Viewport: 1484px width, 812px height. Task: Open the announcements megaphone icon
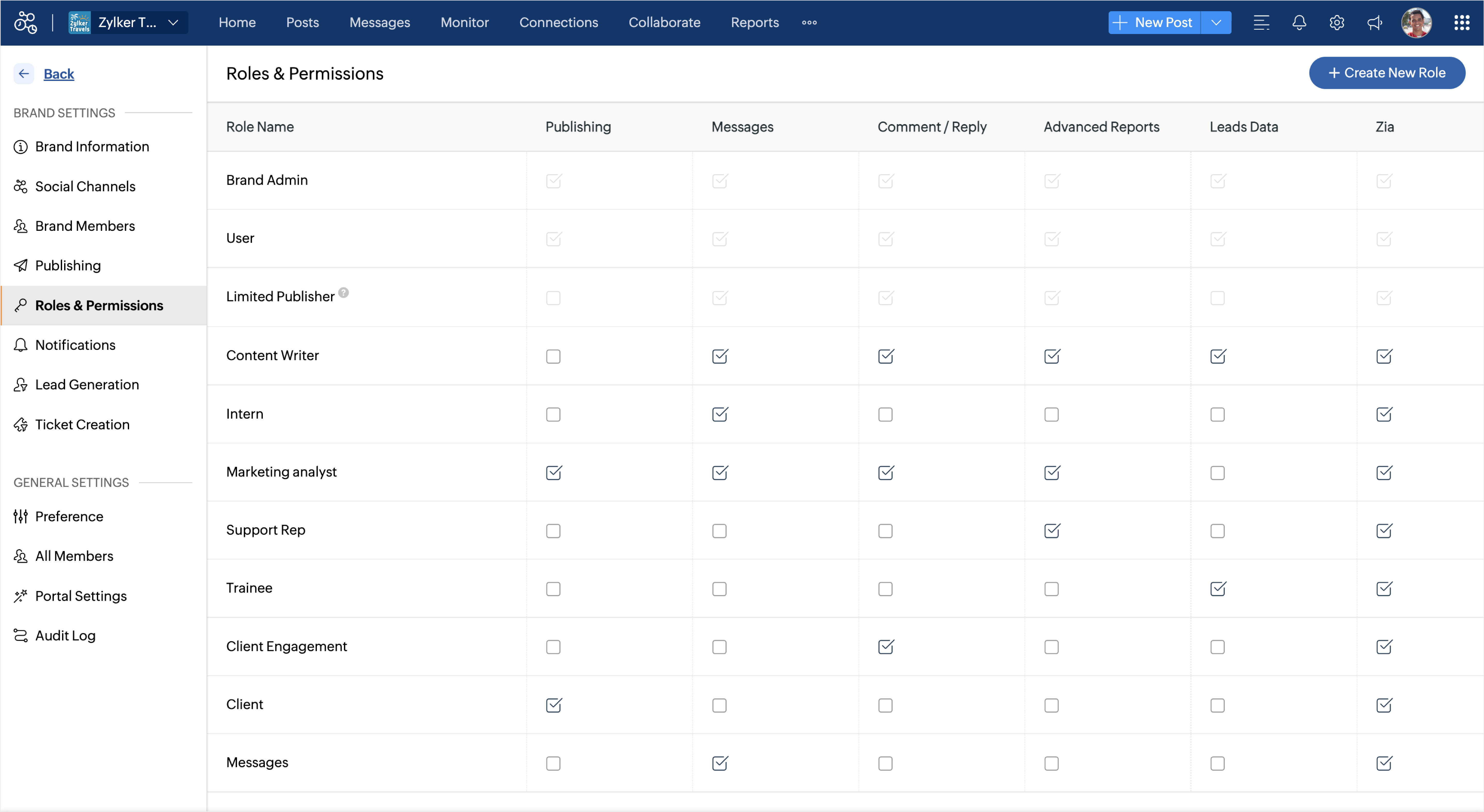[x=1375, y=22]
